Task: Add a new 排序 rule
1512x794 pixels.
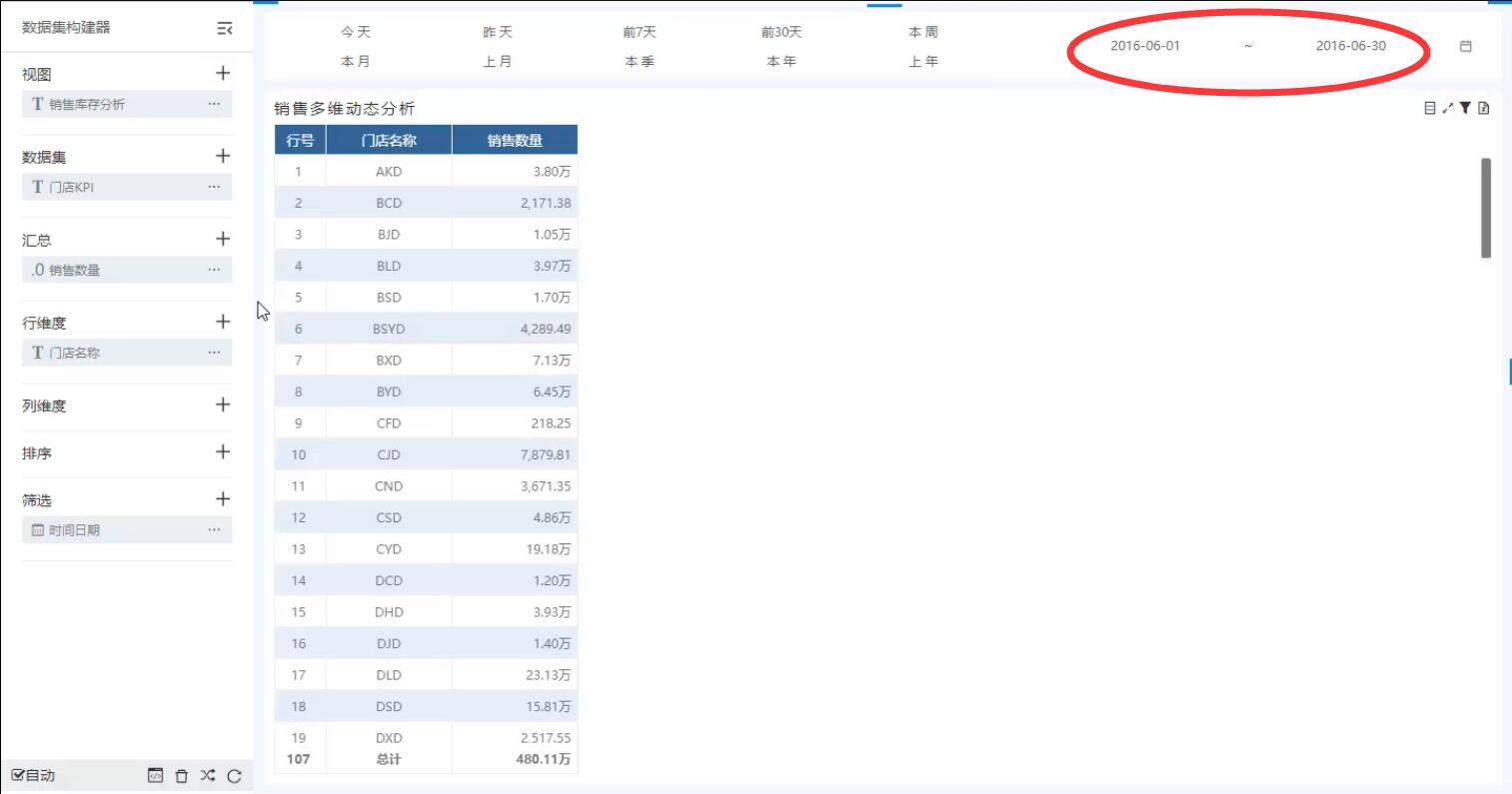Action: (x=223, y=451)
